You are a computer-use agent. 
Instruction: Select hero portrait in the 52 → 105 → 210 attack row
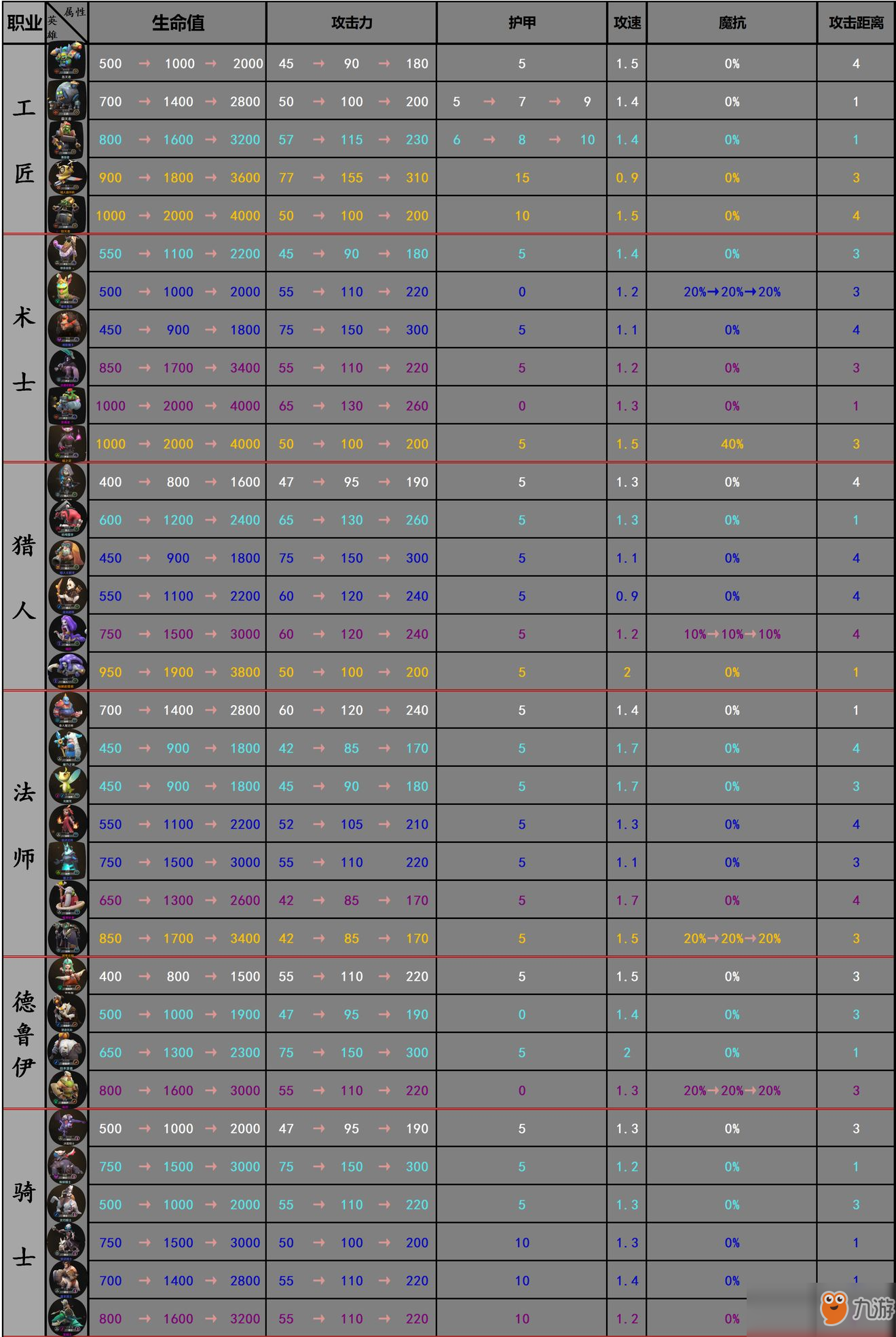coord(67,823)
